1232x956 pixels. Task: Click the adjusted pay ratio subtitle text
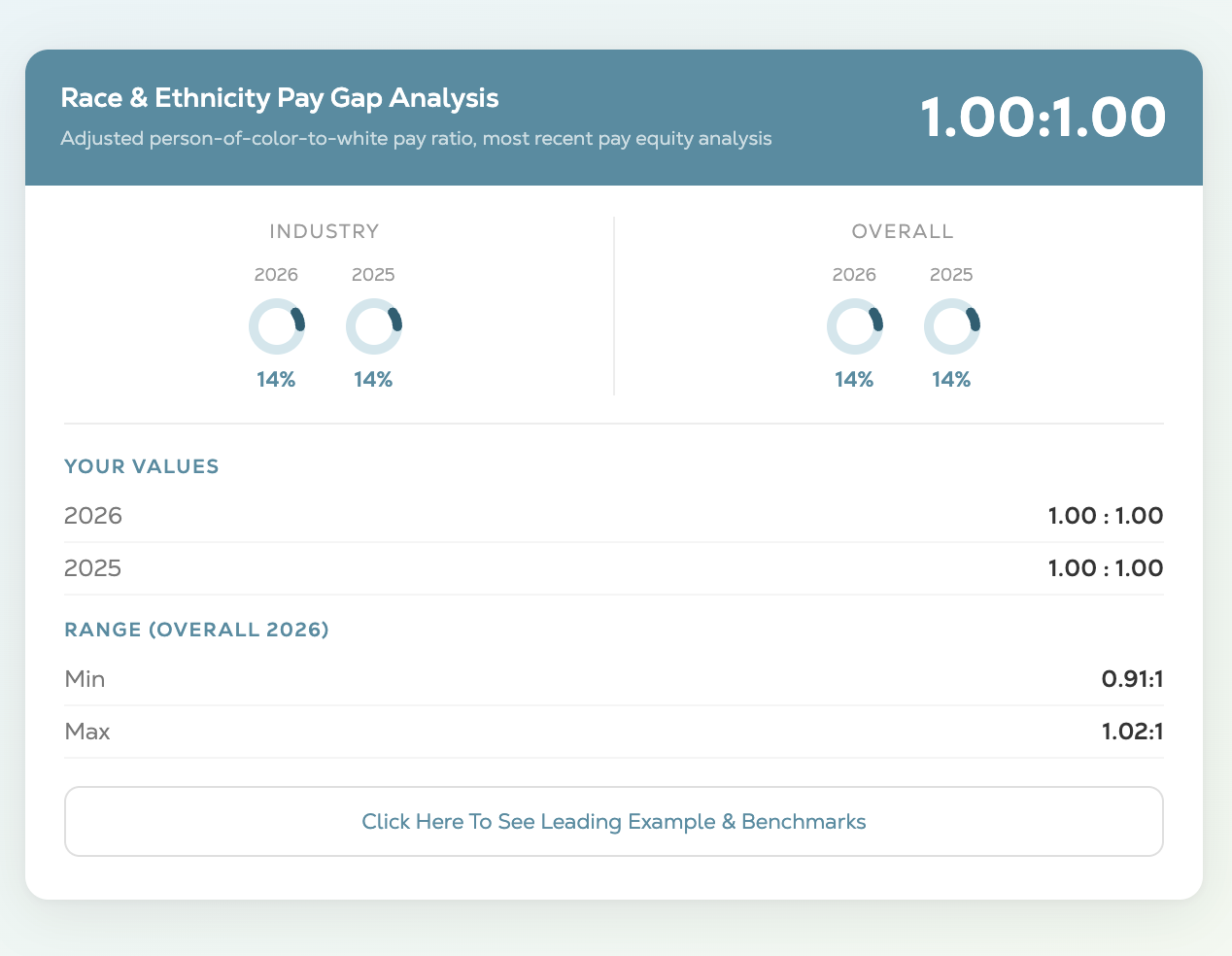tap(416, 138)
